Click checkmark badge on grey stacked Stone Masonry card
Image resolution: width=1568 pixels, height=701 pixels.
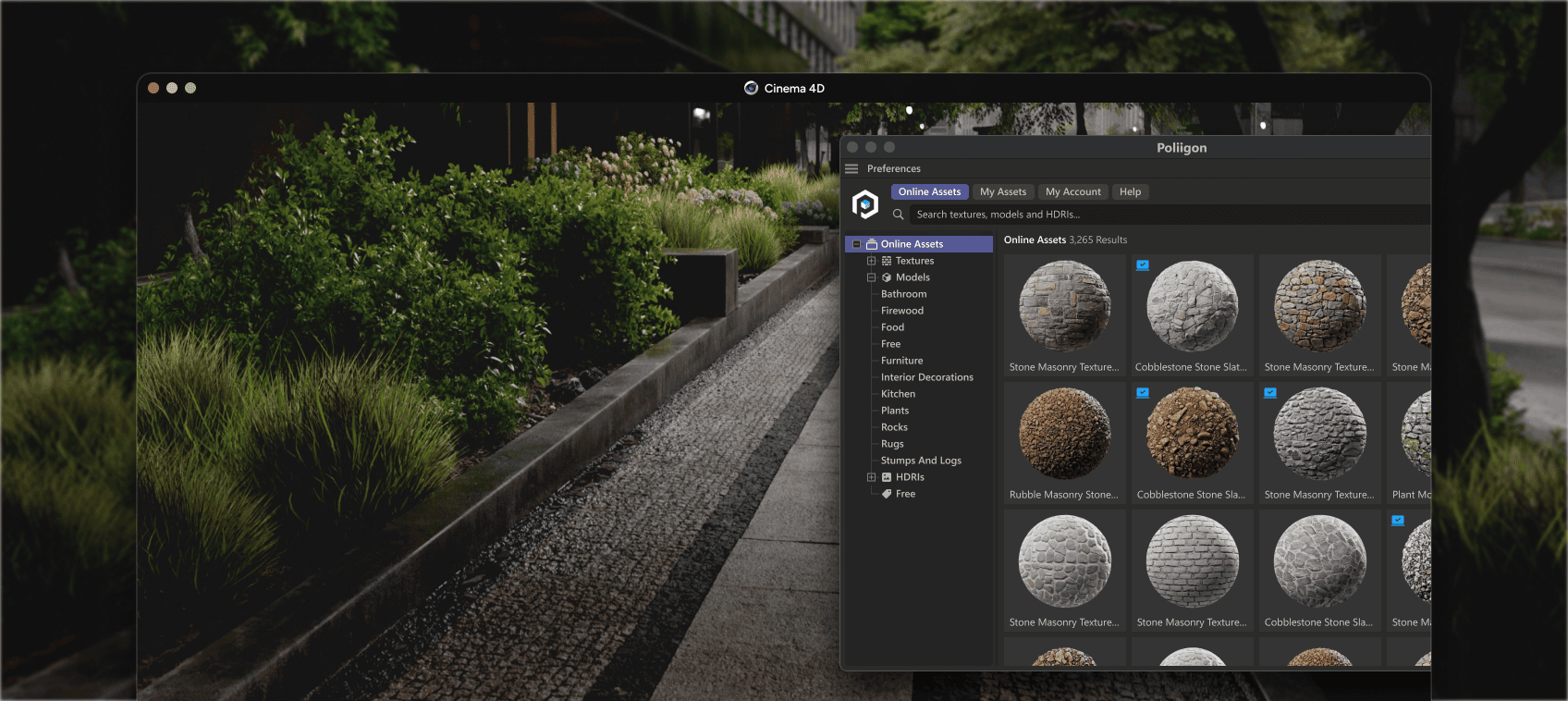click(1270, 393)
